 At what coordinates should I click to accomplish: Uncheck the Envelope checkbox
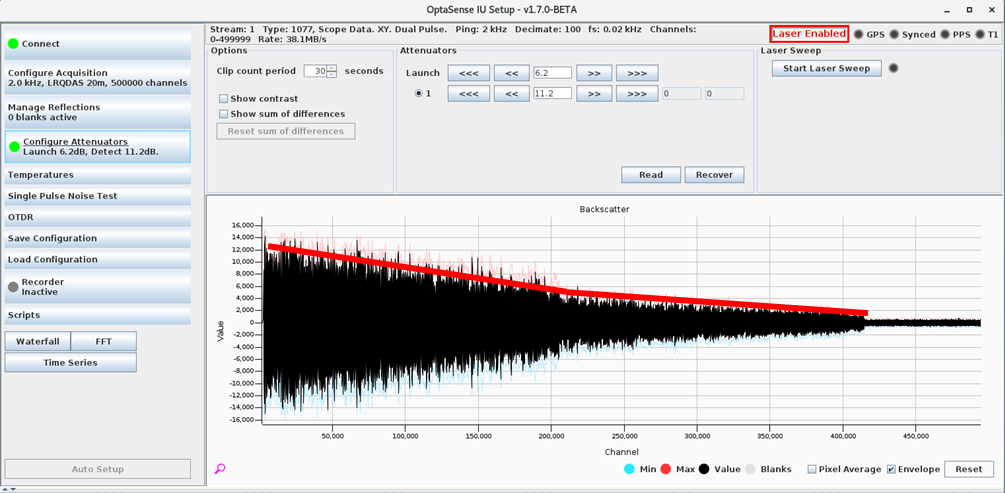891,469
